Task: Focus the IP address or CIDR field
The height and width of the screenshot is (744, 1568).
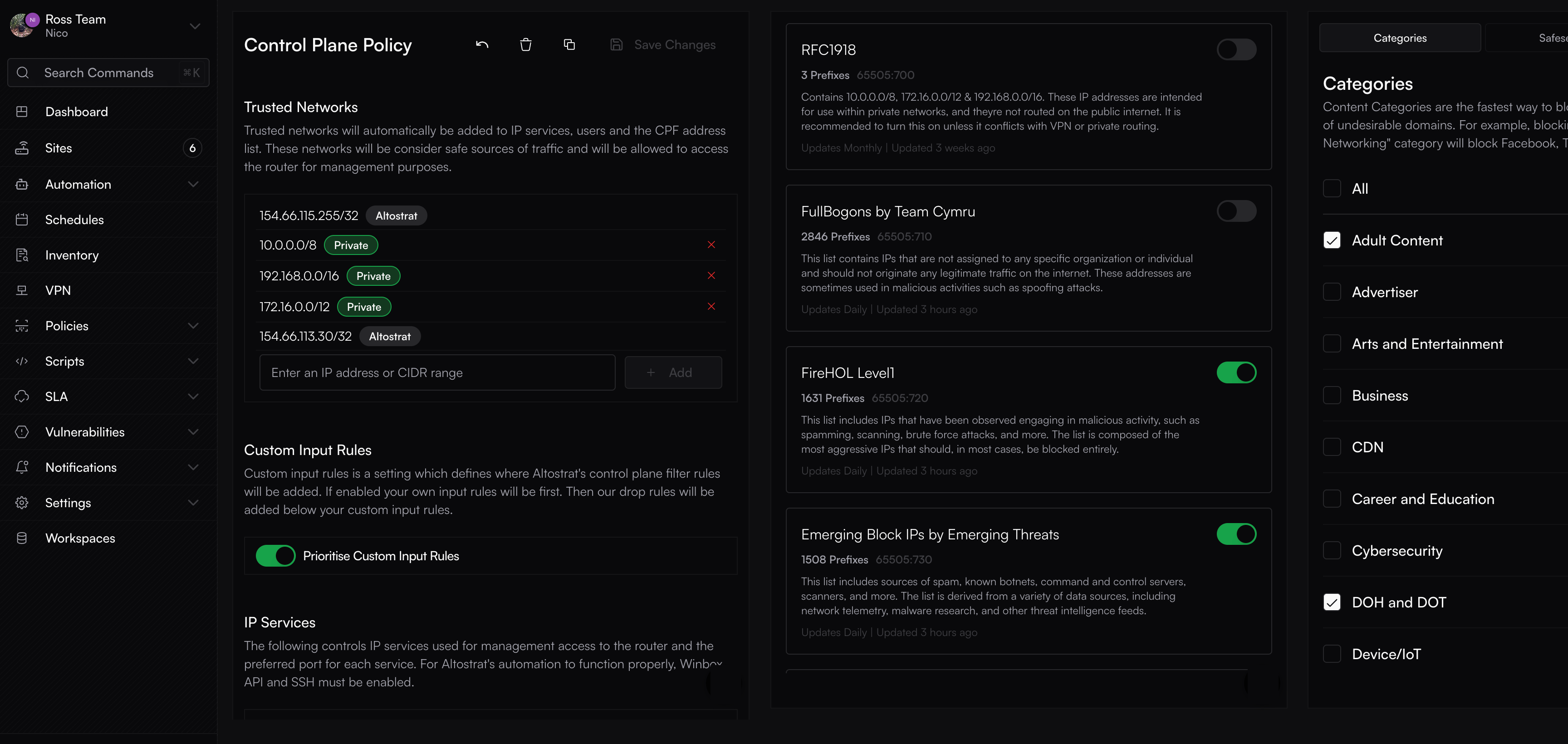Action: click(436, 372)
